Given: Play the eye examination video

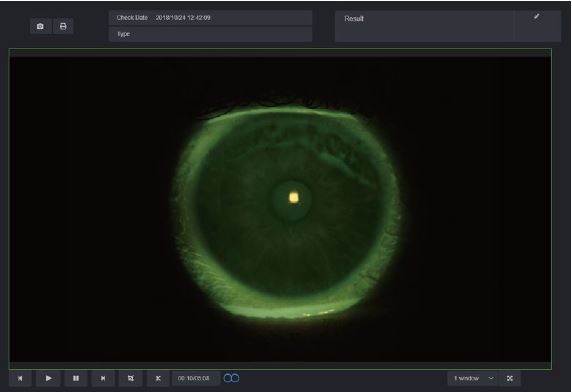Looking at the screenshot, I should [48, 379].
